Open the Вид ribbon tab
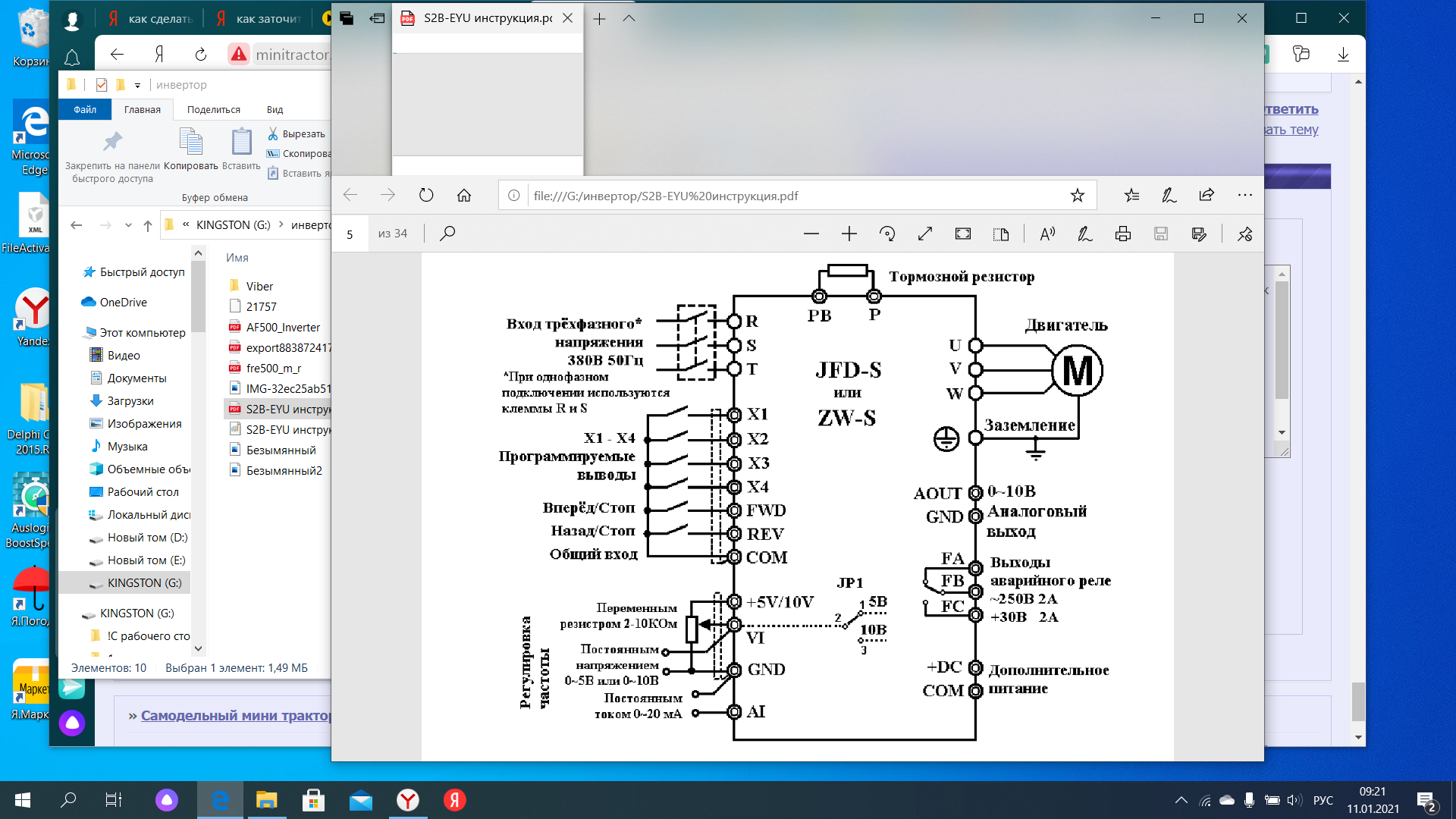 pyautogui.click(x=275, y=109)
